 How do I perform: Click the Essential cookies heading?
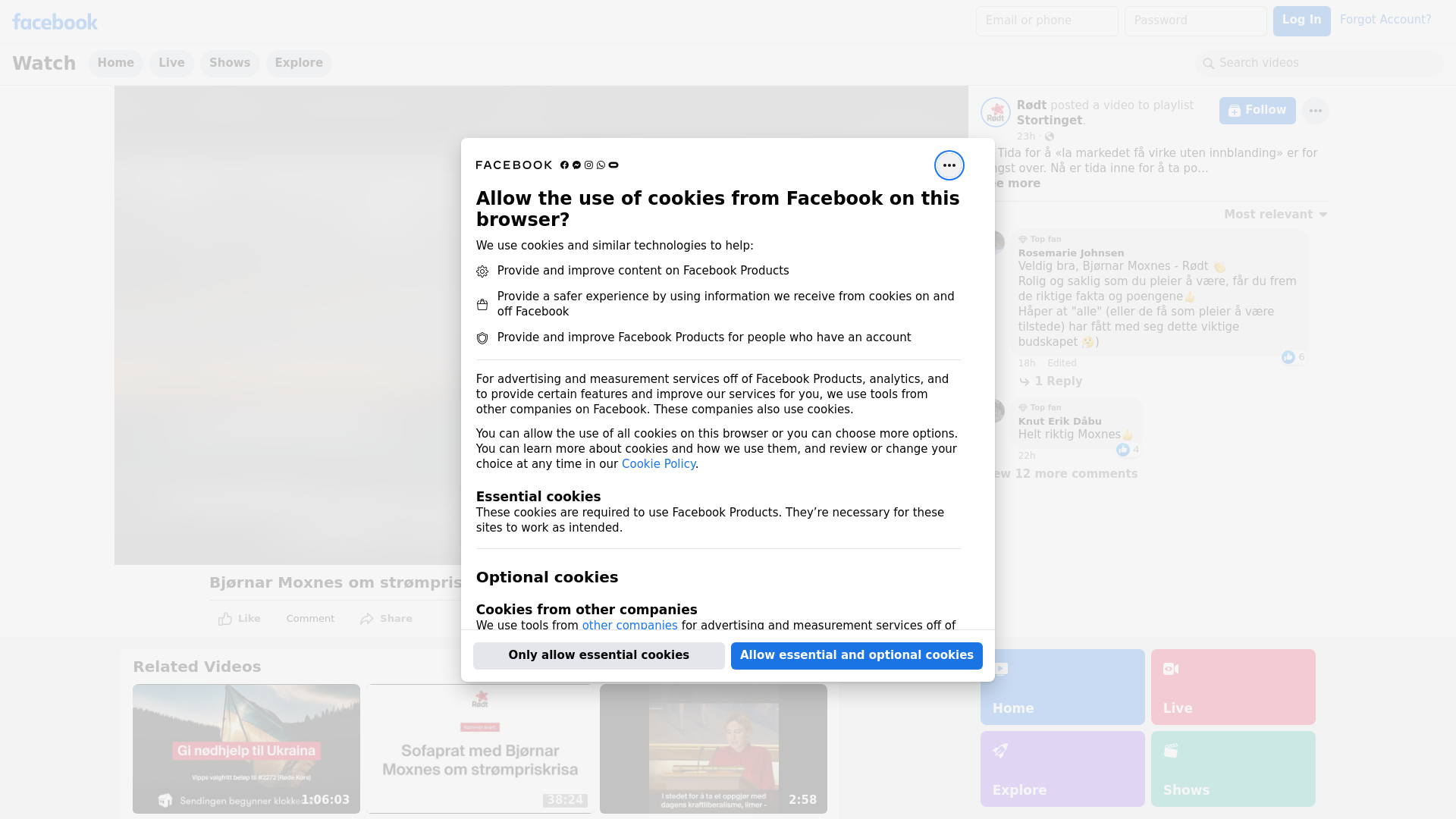pos(538,497)
